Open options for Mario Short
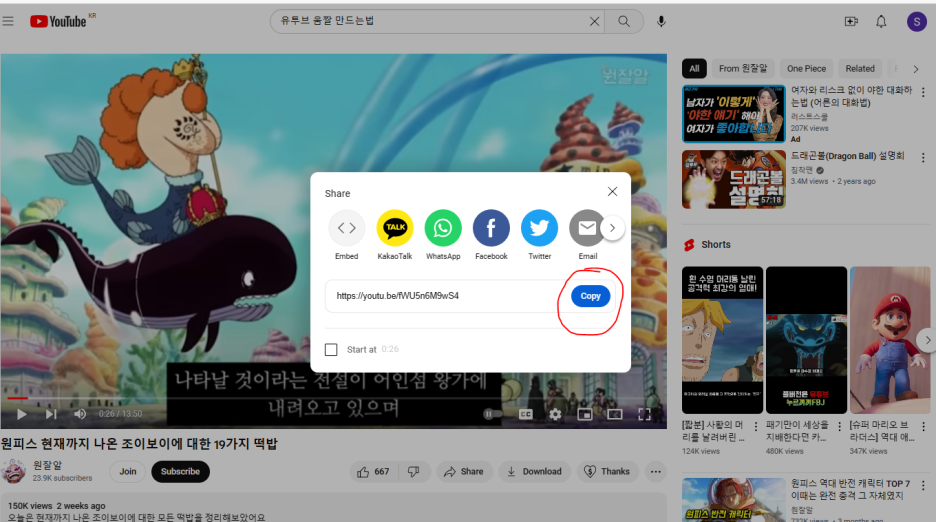The width and height of the screenshot is (936, 522). tap(923, 426)
